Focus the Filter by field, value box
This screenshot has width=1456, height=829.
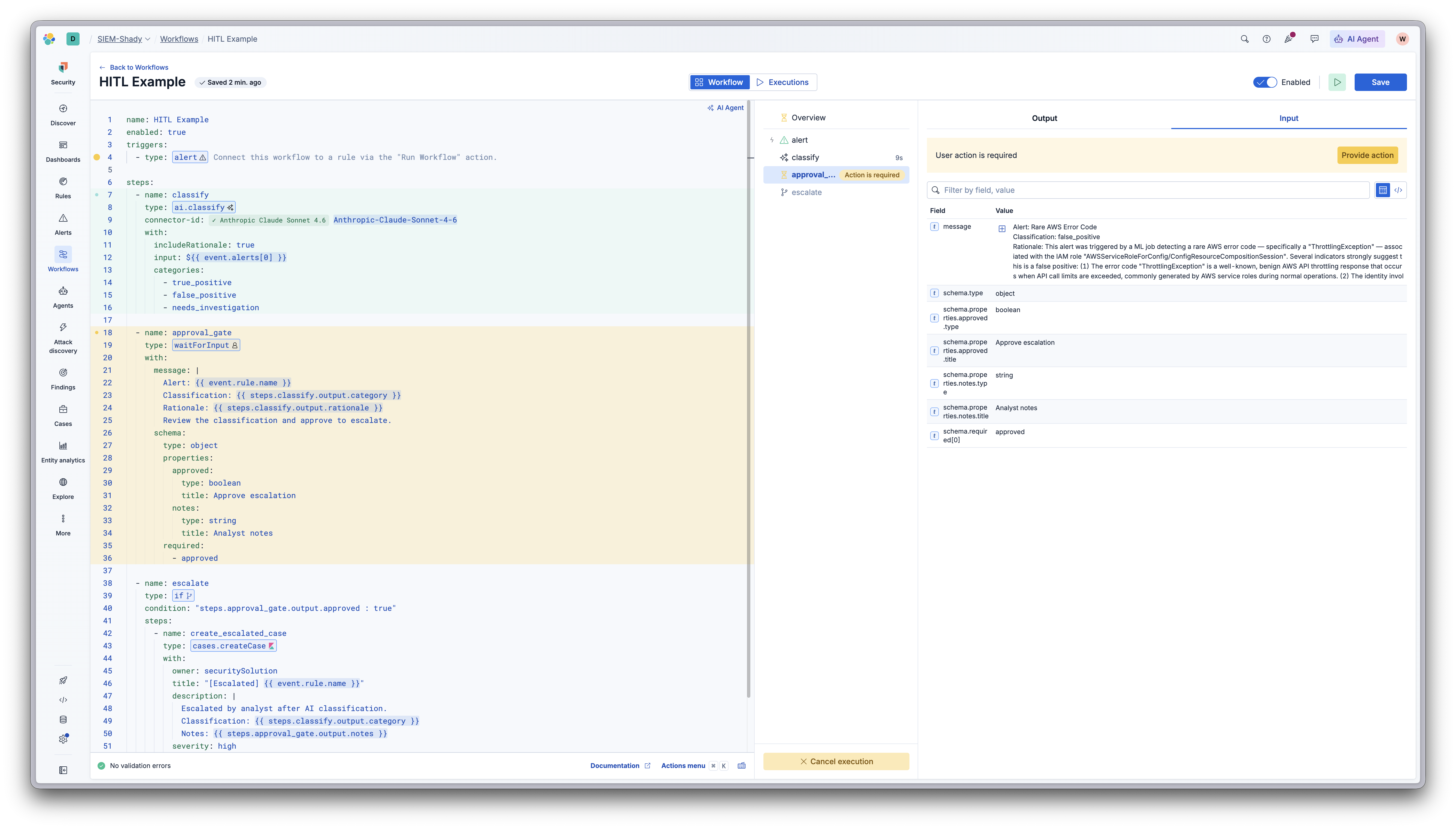[x=1148, y=190]
